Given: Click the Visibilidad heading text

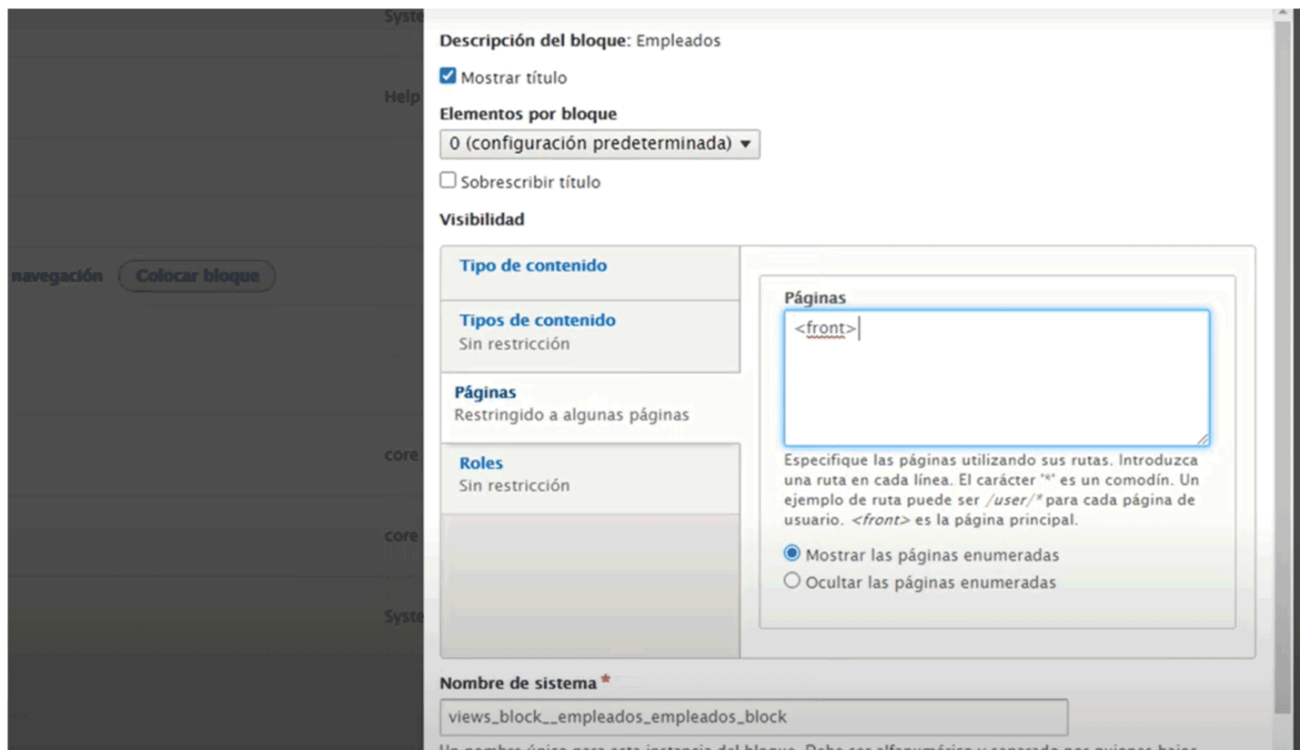Looking at the screenshot, I should point(482,219).
